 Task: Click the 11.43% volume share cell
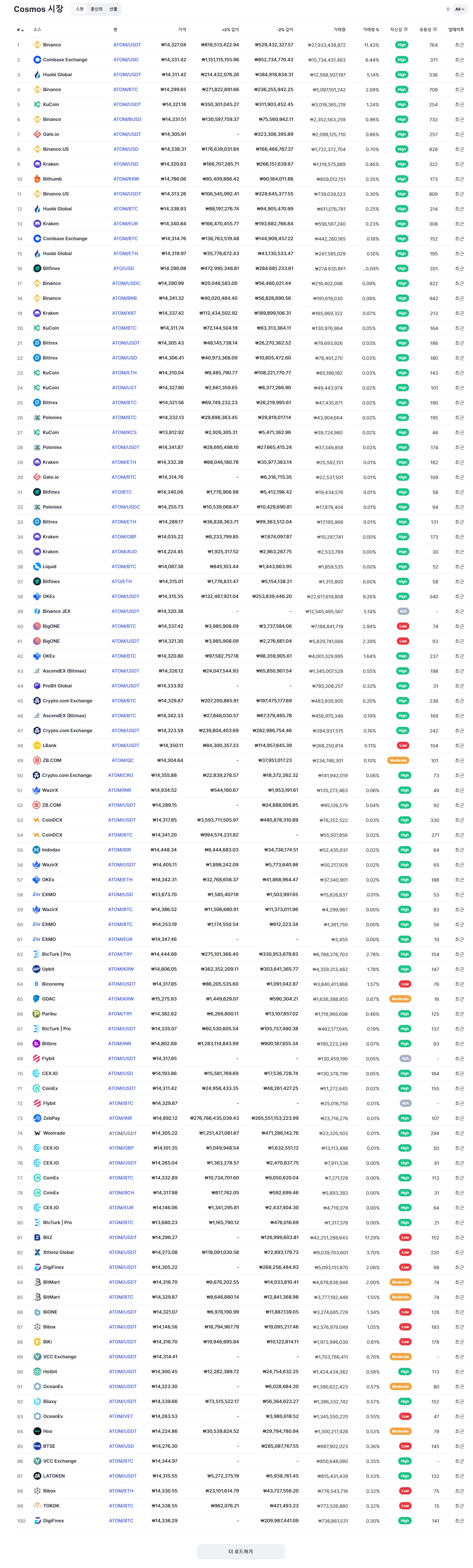tap(371, 45)
